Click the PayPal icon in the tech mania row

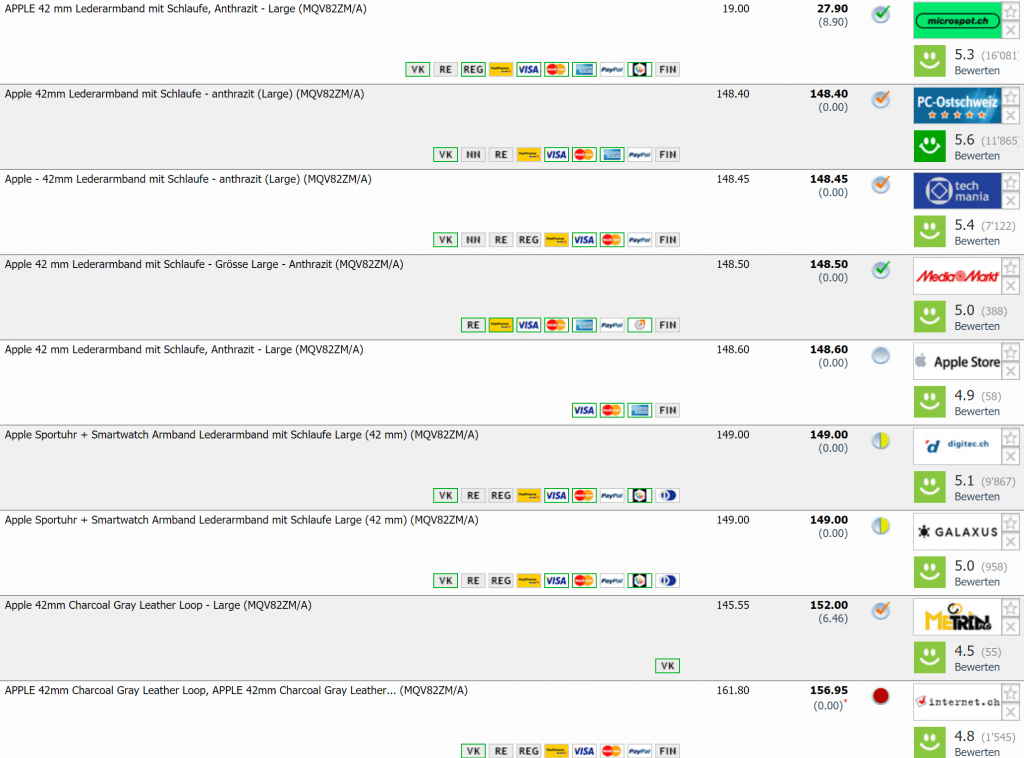639,240
